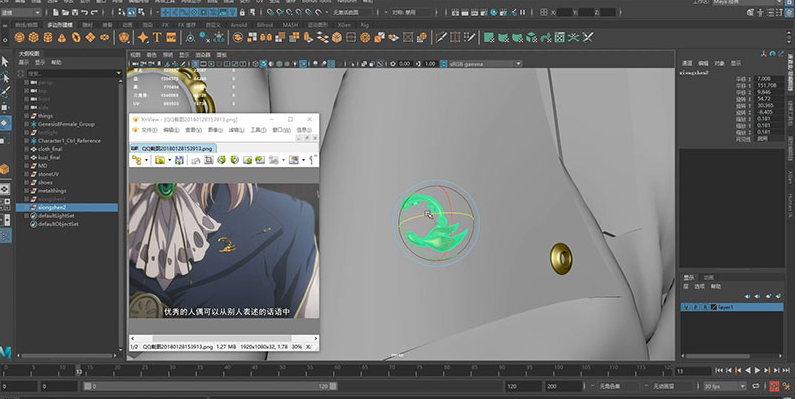The width and height of the screenshot is (797, 399).
Task: Open the menu set dropdown at top left
Action: [x=21, y=12]
